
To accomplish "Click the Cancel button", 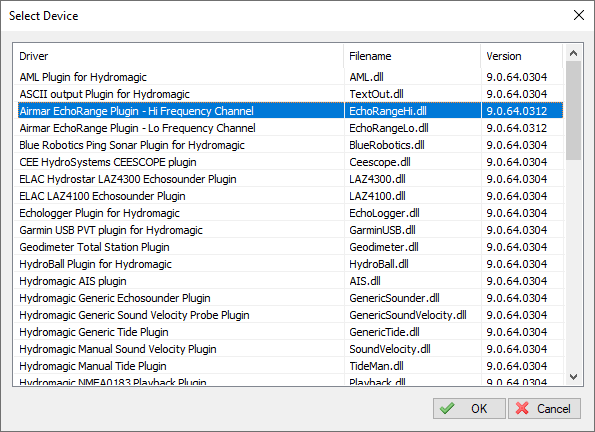I will (x=544, y=408).
